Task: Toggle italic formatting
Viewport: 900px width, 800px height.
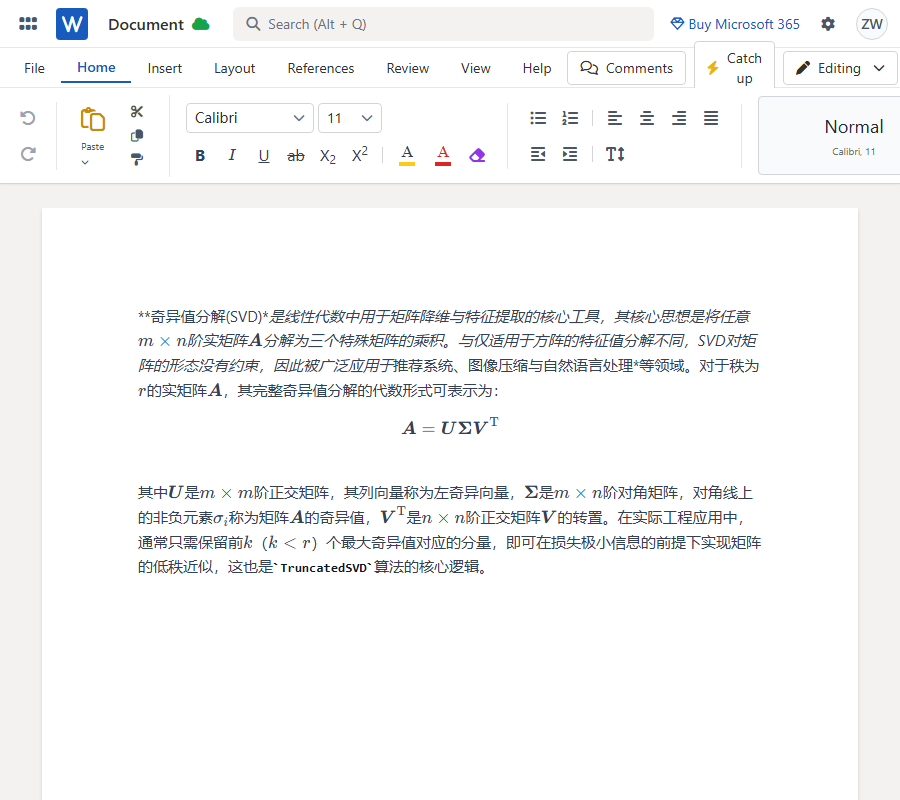Action: coord(232,155)
